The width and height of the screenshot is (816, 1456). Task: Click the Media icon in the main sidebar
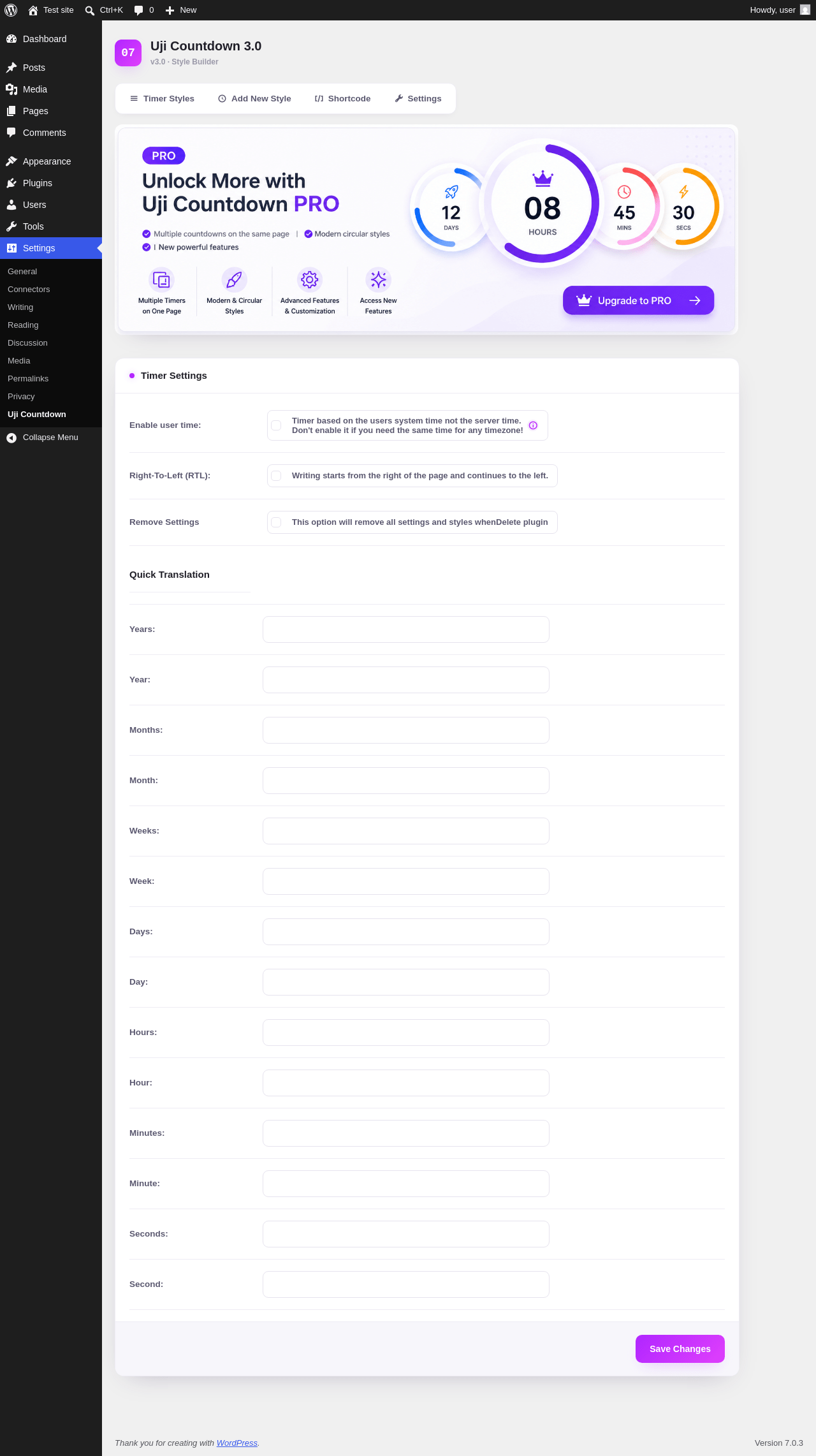[11, 89]
